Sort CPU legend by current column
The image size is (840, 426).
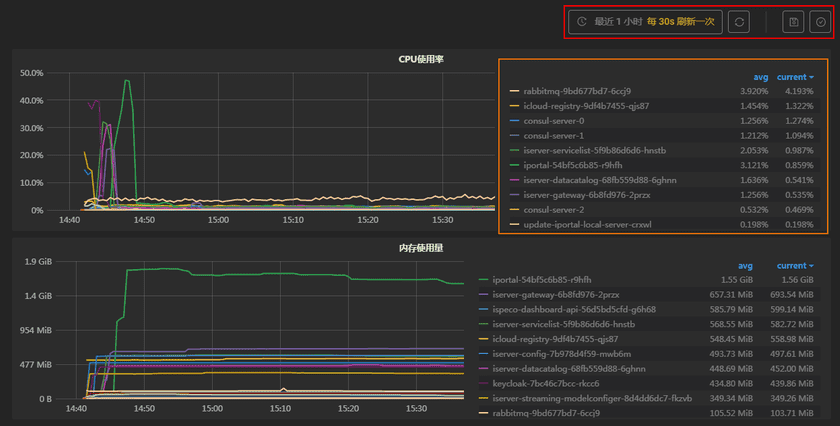click(x=795, y=77)
